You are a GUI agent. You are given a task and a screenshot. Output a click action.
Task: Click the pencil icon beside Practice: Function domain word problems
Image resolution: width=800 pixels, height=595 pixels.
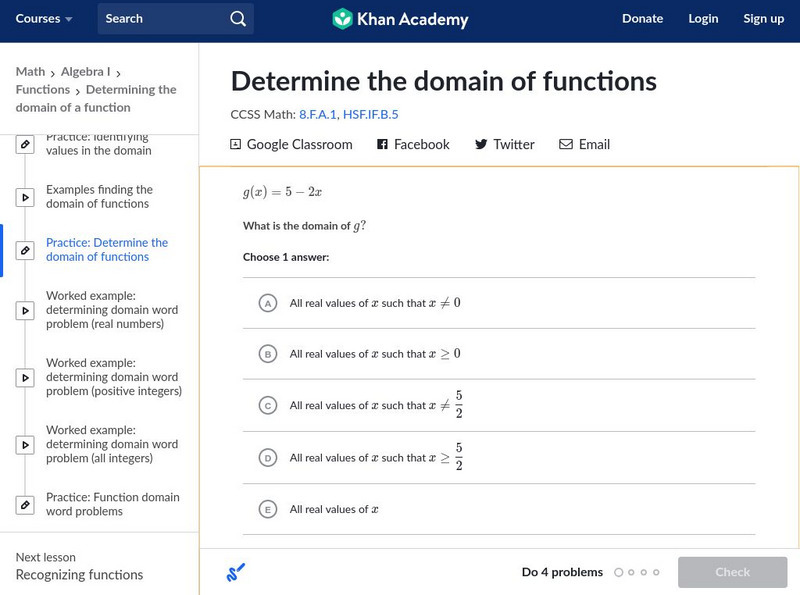point(24,504)
